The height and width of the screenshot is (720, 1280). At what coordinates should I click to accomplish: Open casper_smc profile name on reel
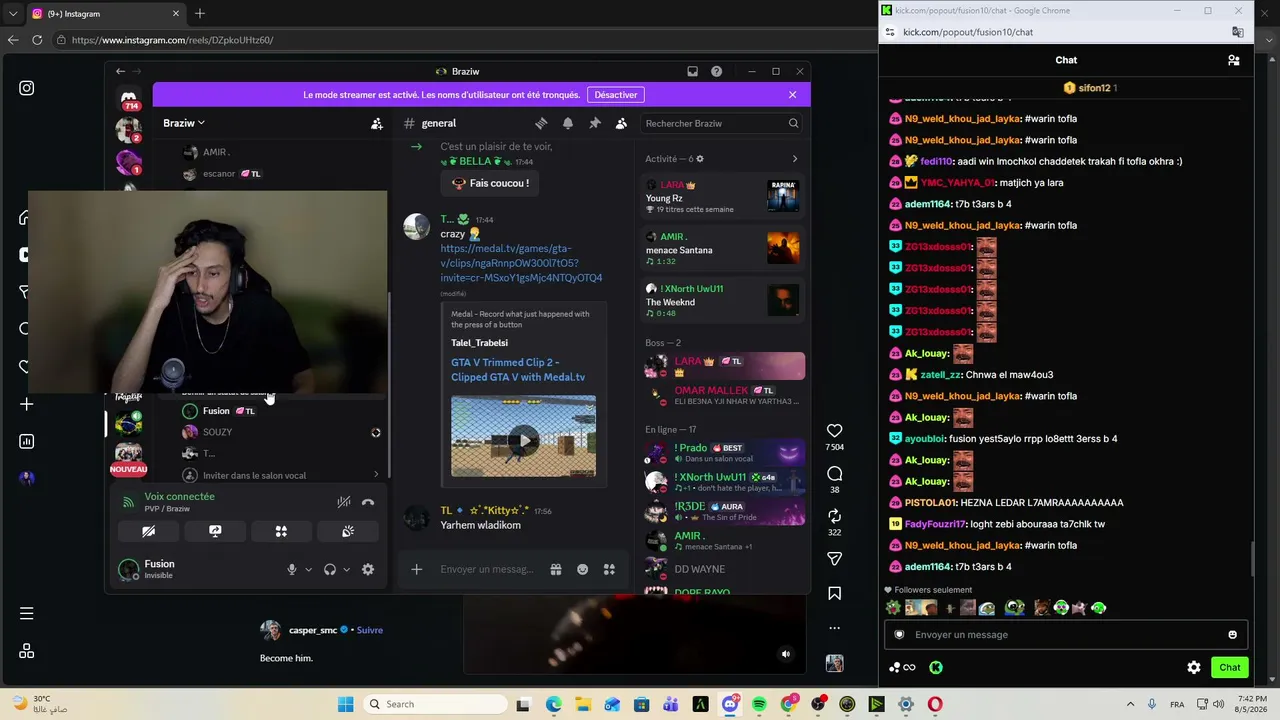pyautogui.click(x=313, y=630)
